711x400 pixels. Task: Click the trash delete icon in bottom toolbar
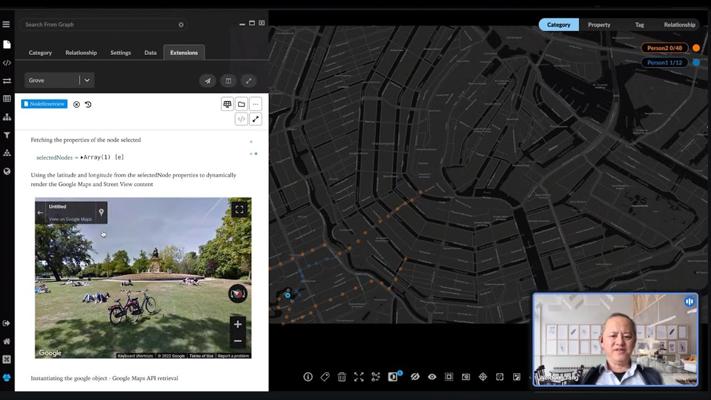[x=342, y=377]
